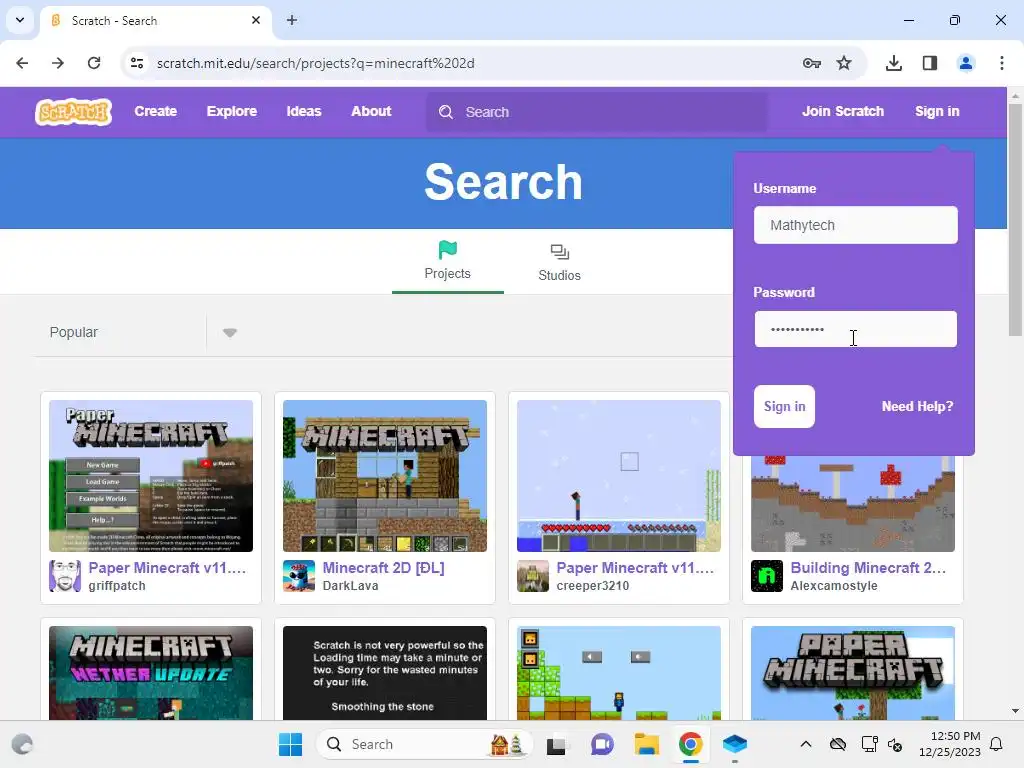1024x768 pixels.
Task: Switch to the Studios tab
Action: (559, 263)
